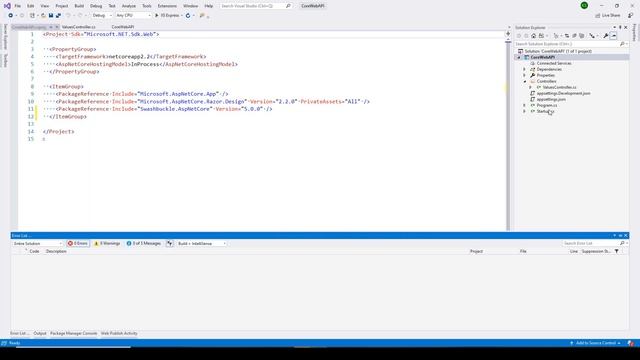
Task: Toggle the Error List build filter button
Action: pyautogui.click(x=169, y=243)
